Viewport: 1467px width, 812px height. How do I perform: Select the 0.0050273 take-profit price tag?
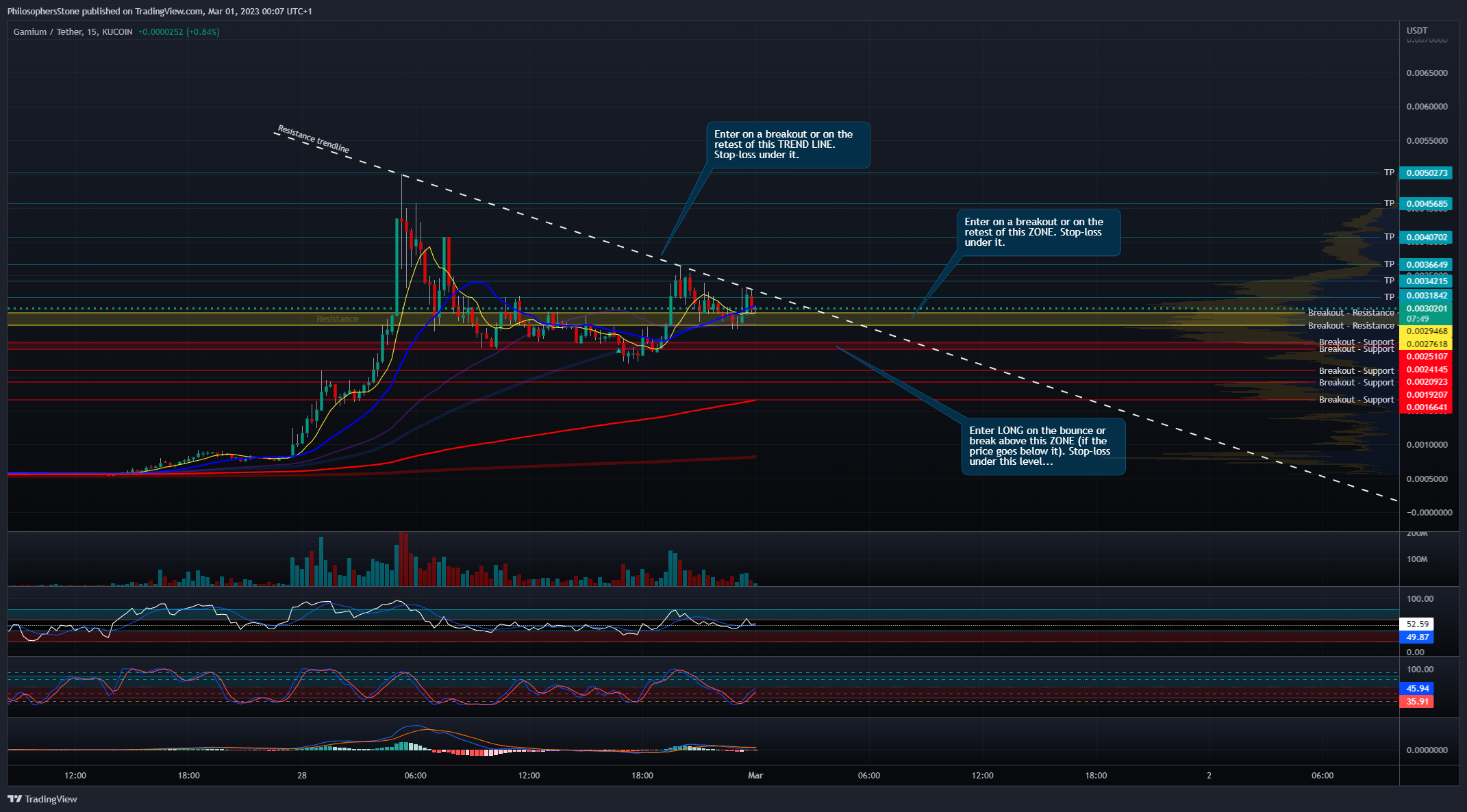[1427, 173]
